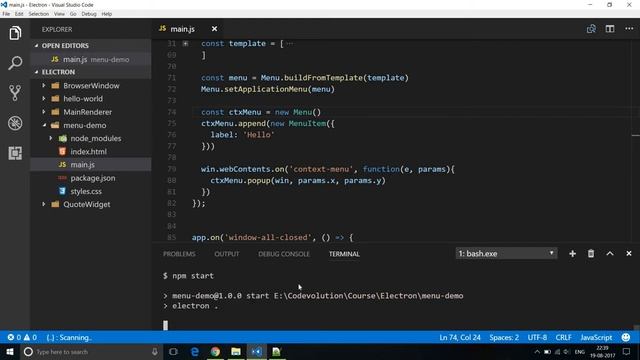Open Windows Start menu
This screenshot has height=360, width=640.
point(9,352)
